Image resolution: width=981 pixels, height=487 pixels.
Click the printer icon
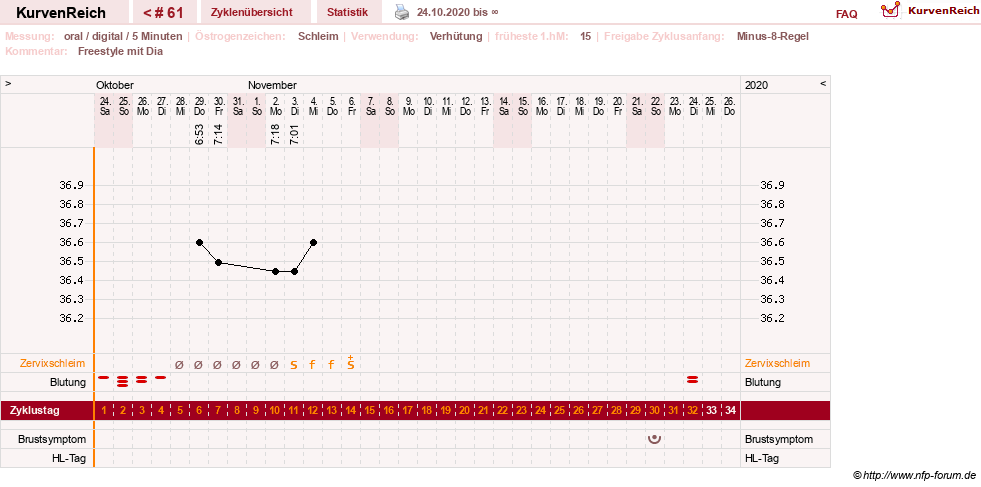(x=402, y=12)
